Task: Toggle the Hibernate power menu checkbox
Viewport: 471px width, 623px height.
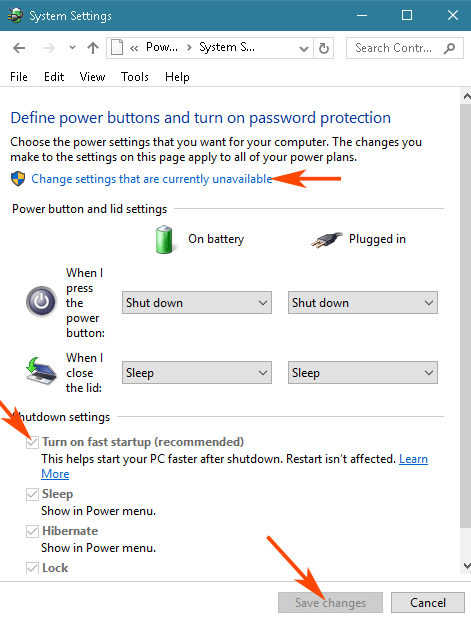Action: pos(32,531)
